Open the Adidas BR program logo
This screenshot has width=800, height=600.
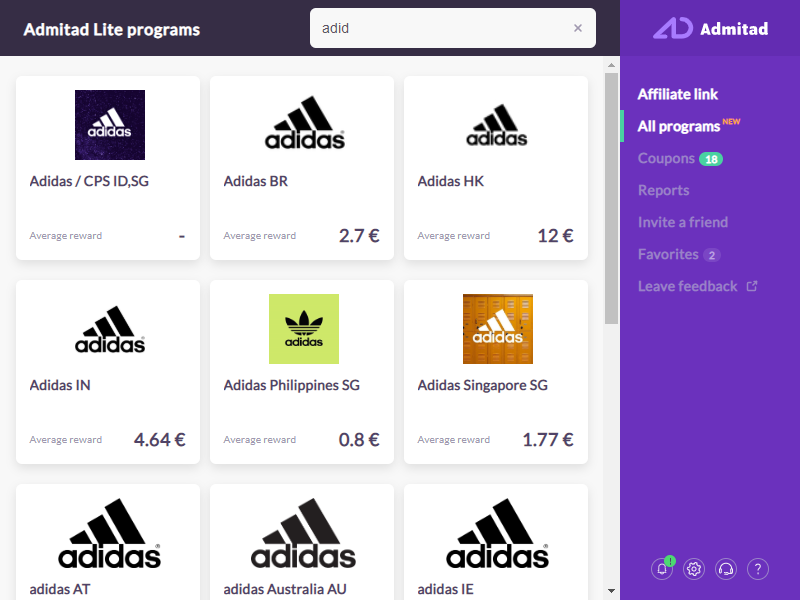click(x=304, y=123)
